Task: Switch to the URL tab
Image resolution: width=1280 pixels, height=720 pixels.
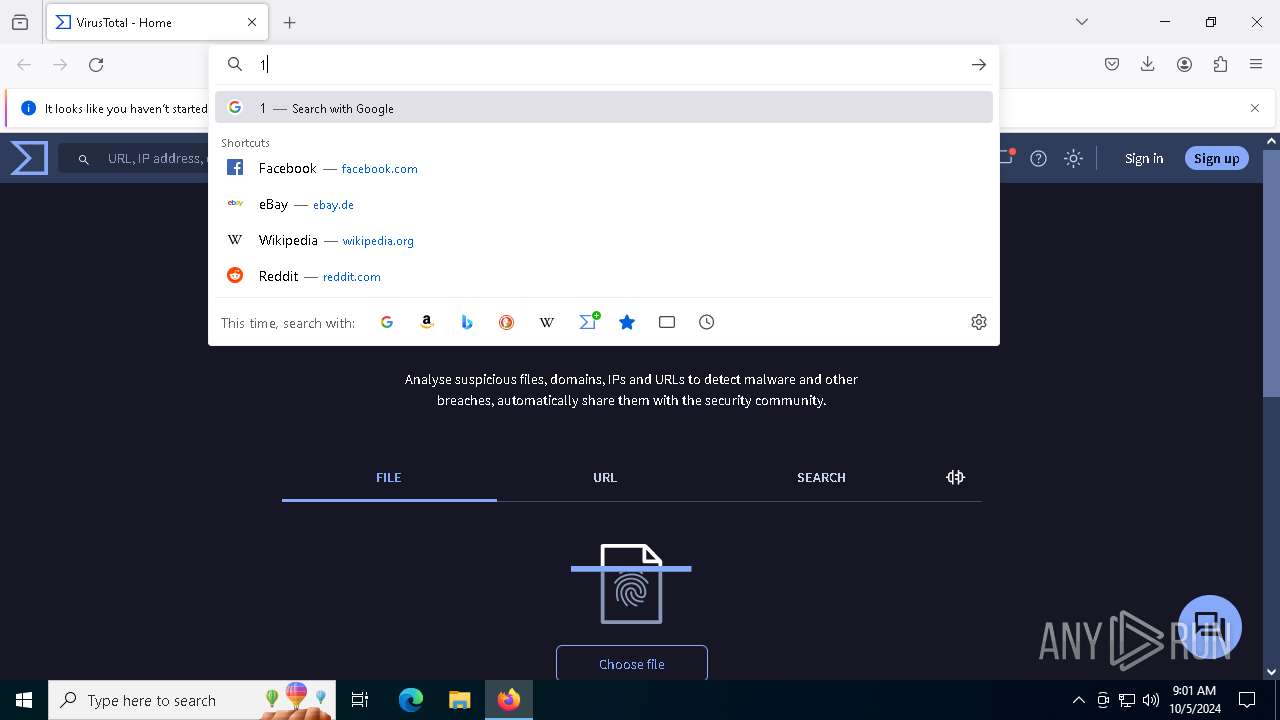Action: point(605,478)
